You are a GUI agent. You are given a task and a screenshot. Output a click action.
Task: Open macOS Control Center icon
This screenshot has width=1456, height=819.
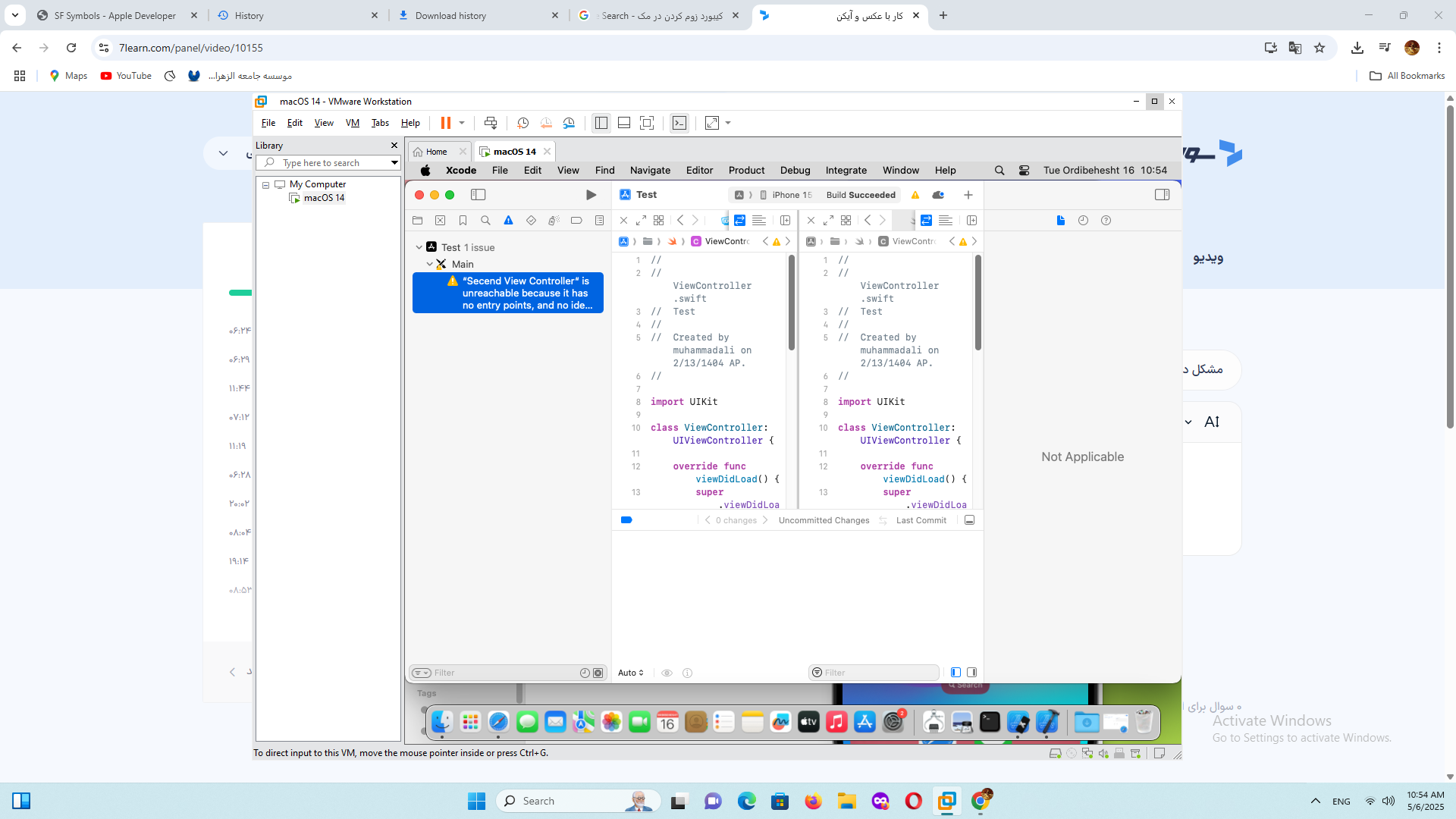1024,171
